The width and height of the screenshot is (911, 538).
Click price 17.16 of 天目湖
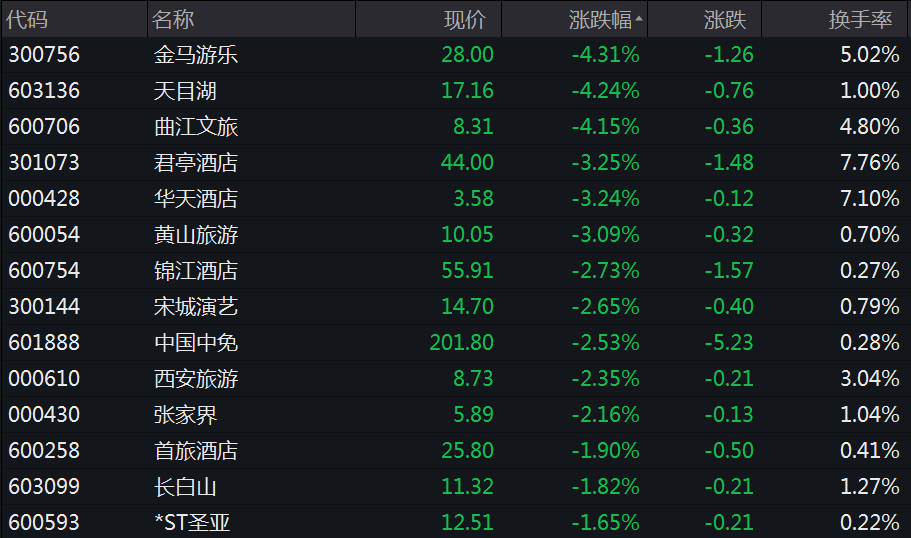pos(467,91)
